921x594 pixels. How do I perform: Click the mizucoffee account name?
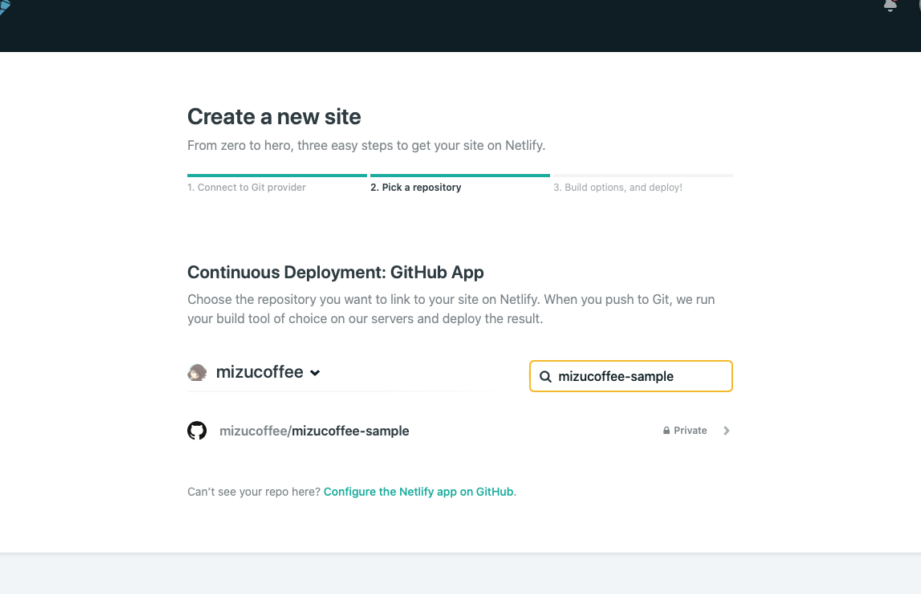(260, 372)
